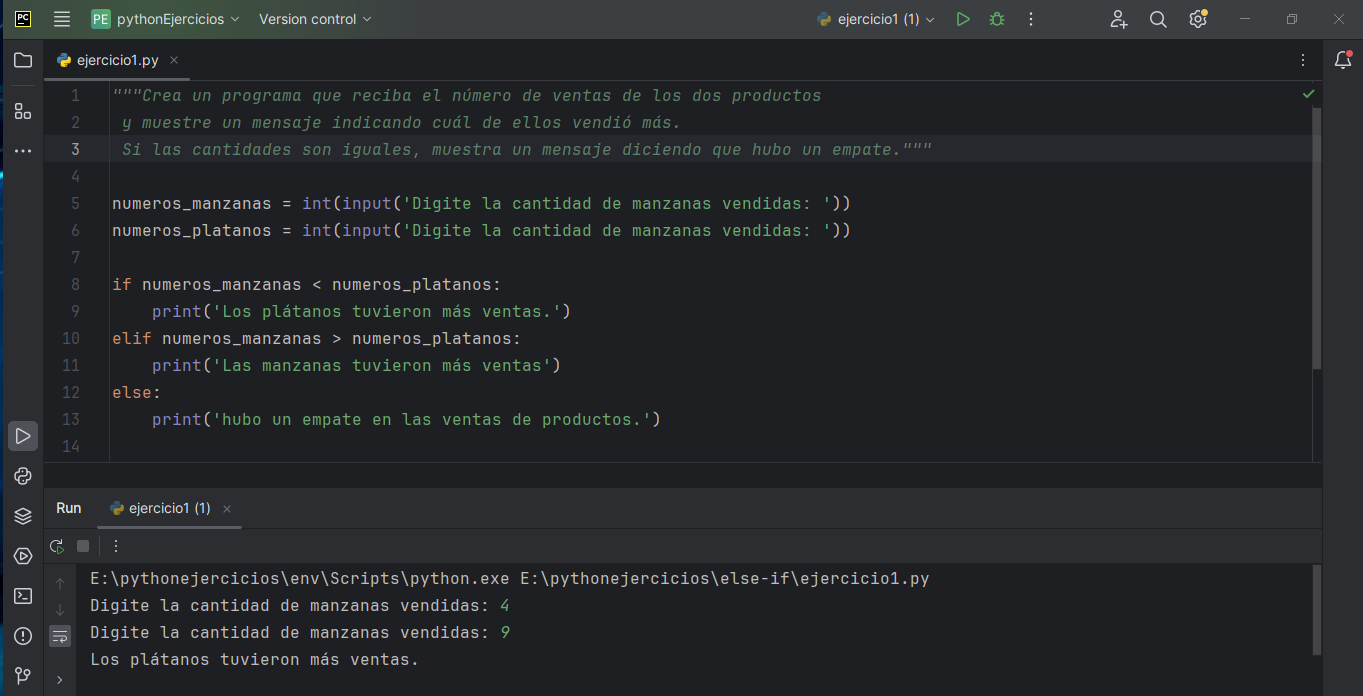This screenshot has width=1363, height=696.
Task: Open the ejercicio1 (1) run configuration dropdown
Action: [877, 19]
